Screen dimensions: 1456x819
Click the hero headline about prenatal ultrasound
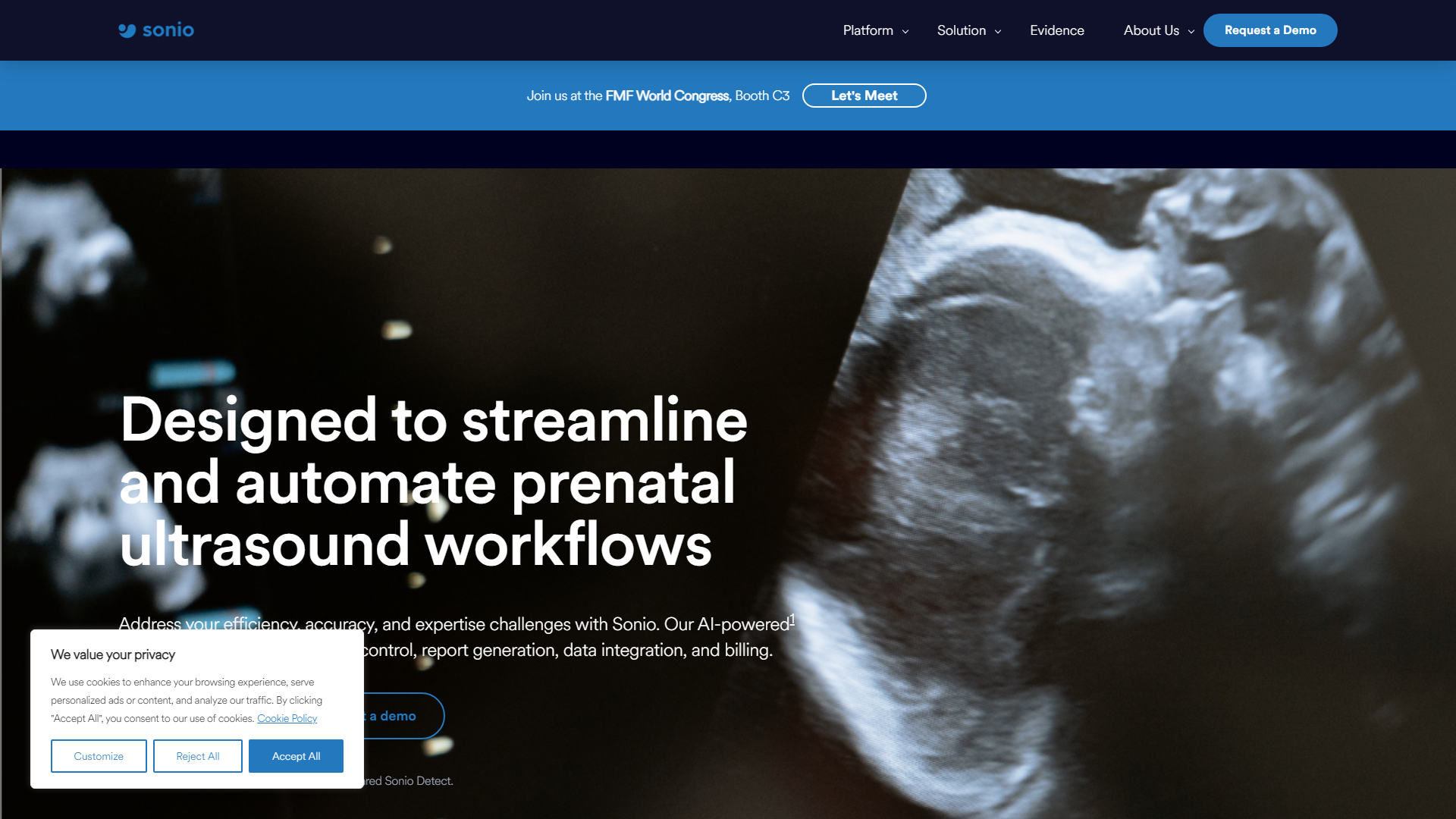[432, 482]
